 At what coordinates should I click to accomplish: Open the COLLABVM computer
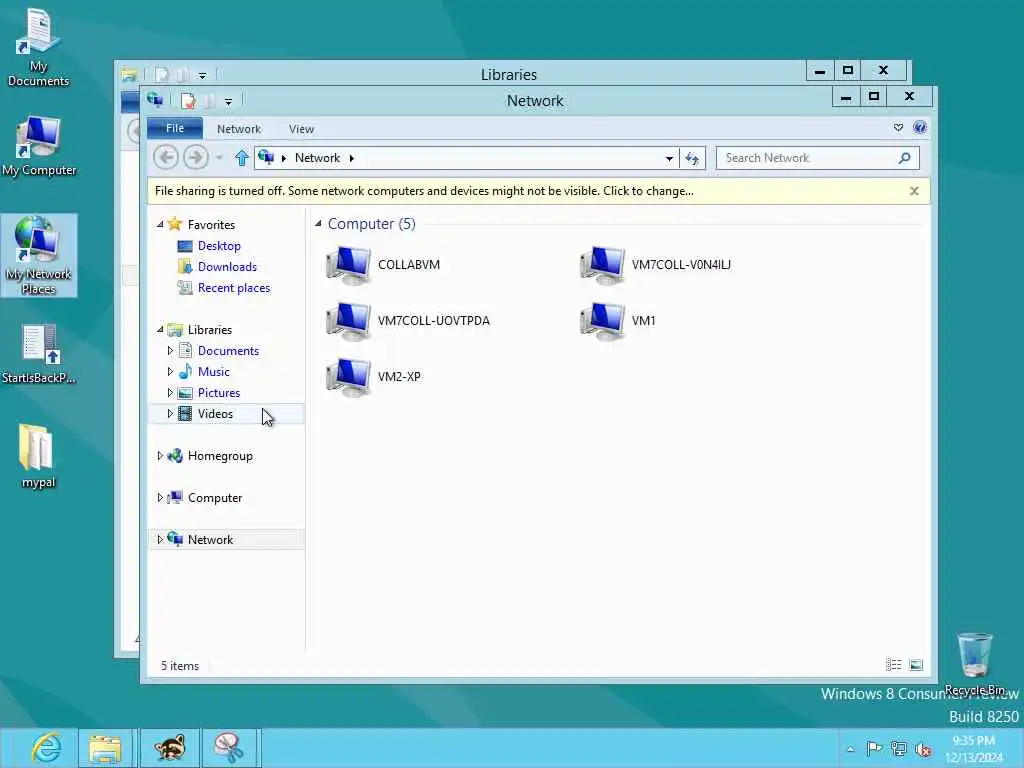pos(383,264)
